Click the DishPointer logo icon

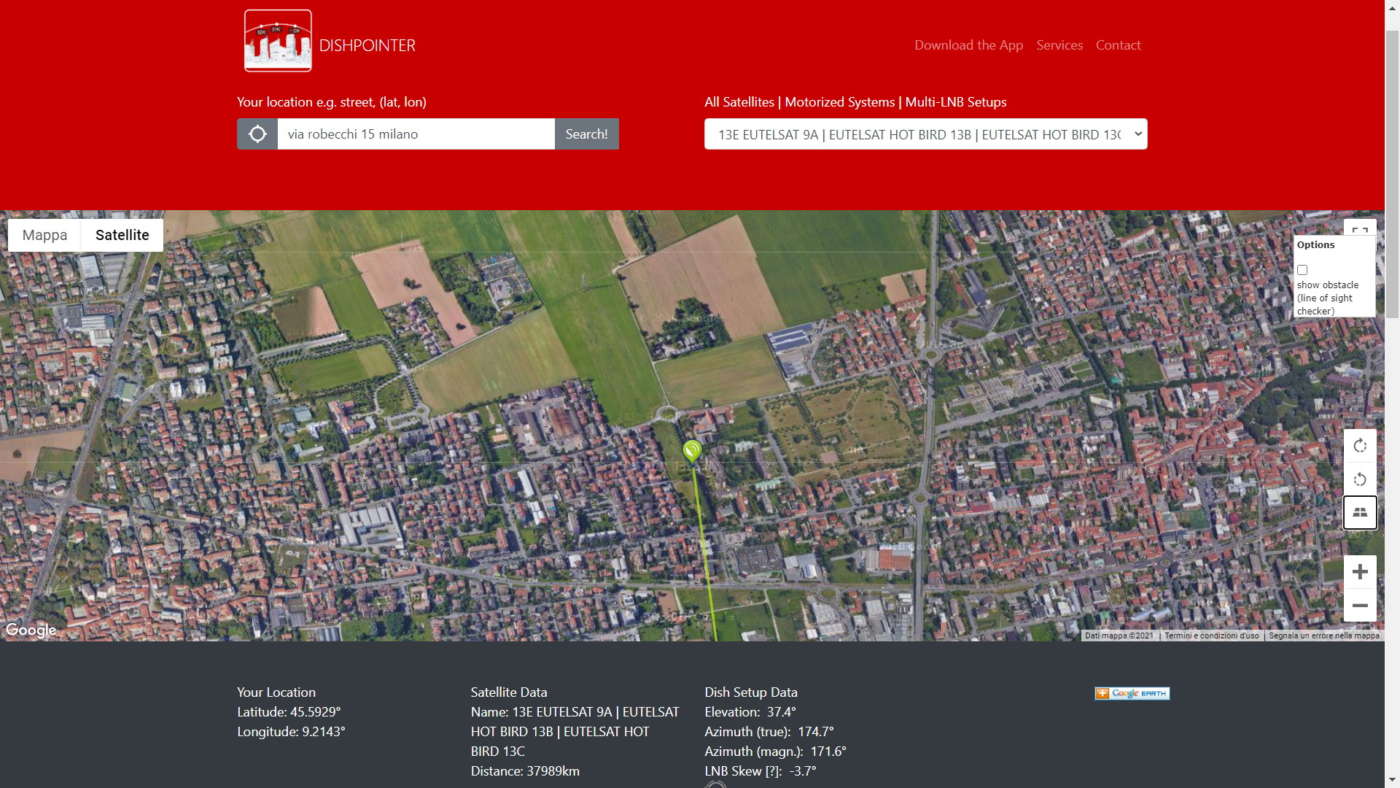point(278,41)
